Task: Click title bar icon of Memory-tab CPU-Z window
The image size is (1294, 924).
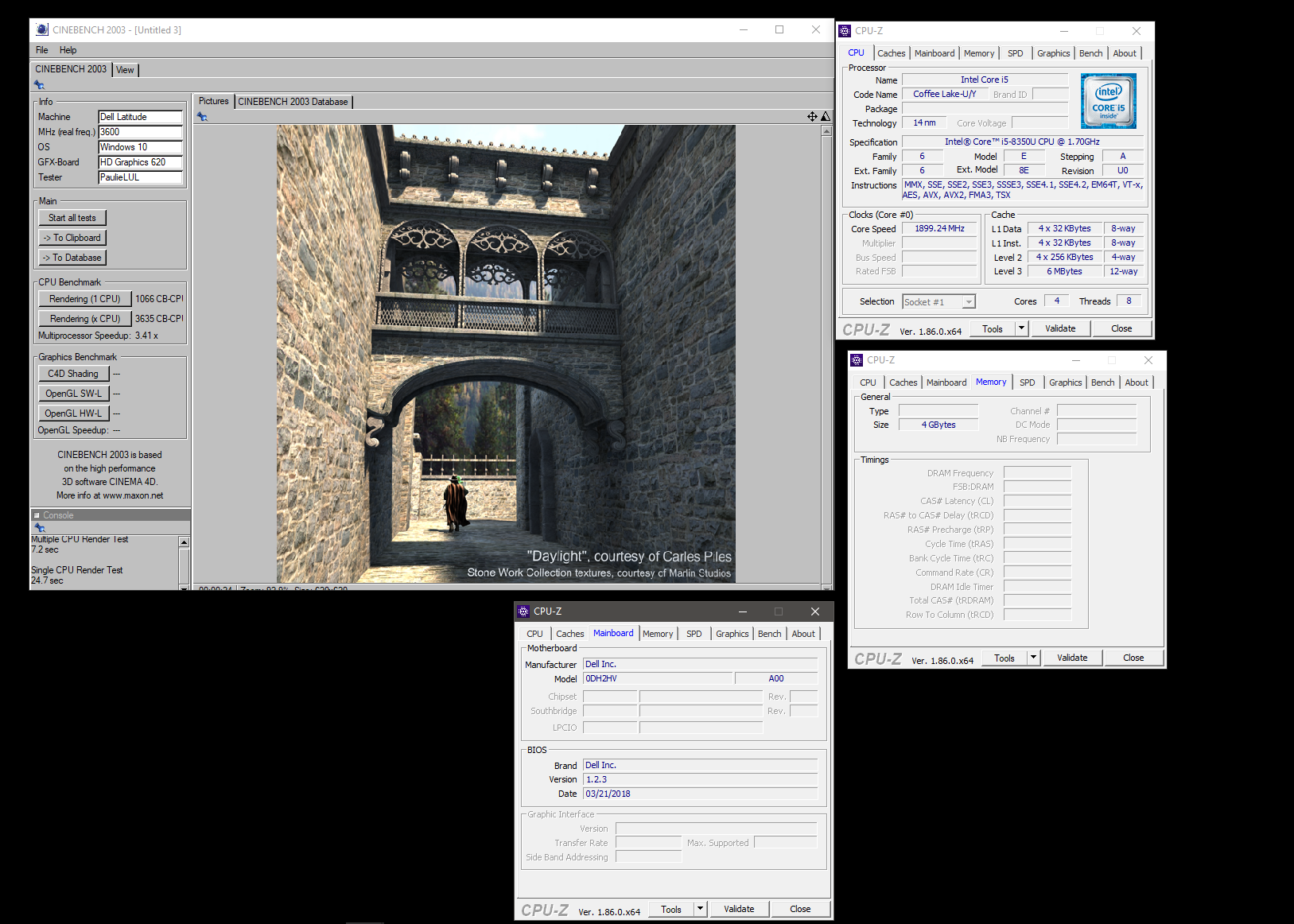Action: (857, 360)
